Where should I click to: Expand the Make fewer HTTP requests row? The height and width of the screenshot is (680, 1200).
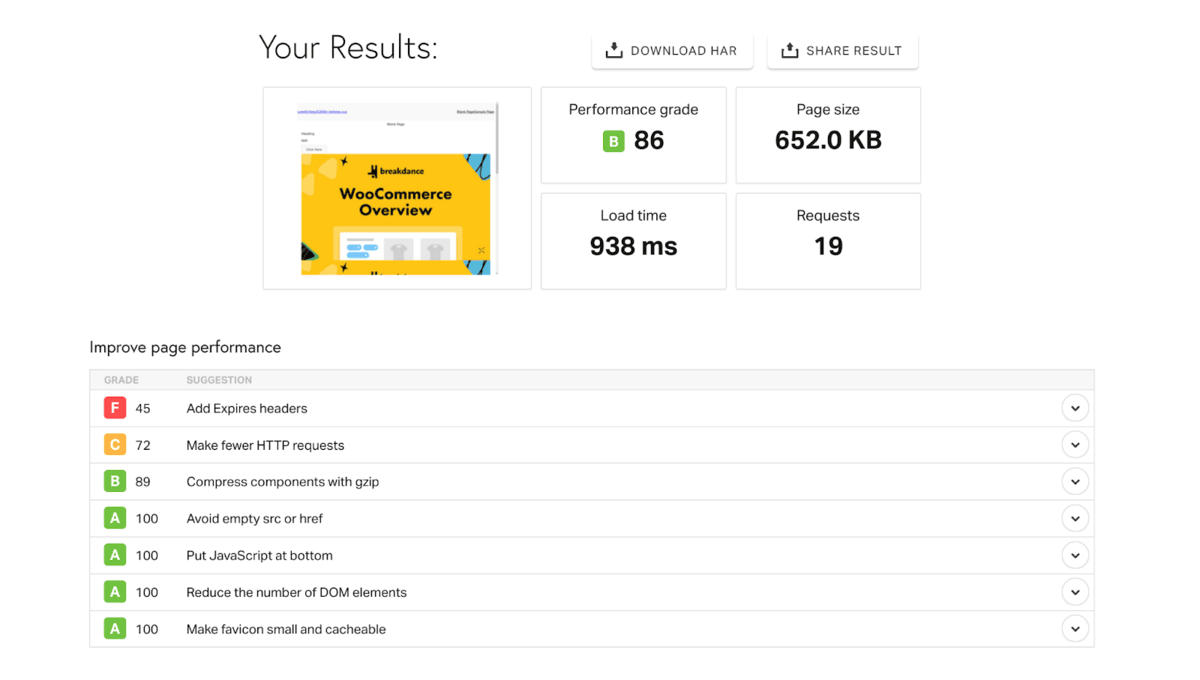click(x=1075, y=445)
